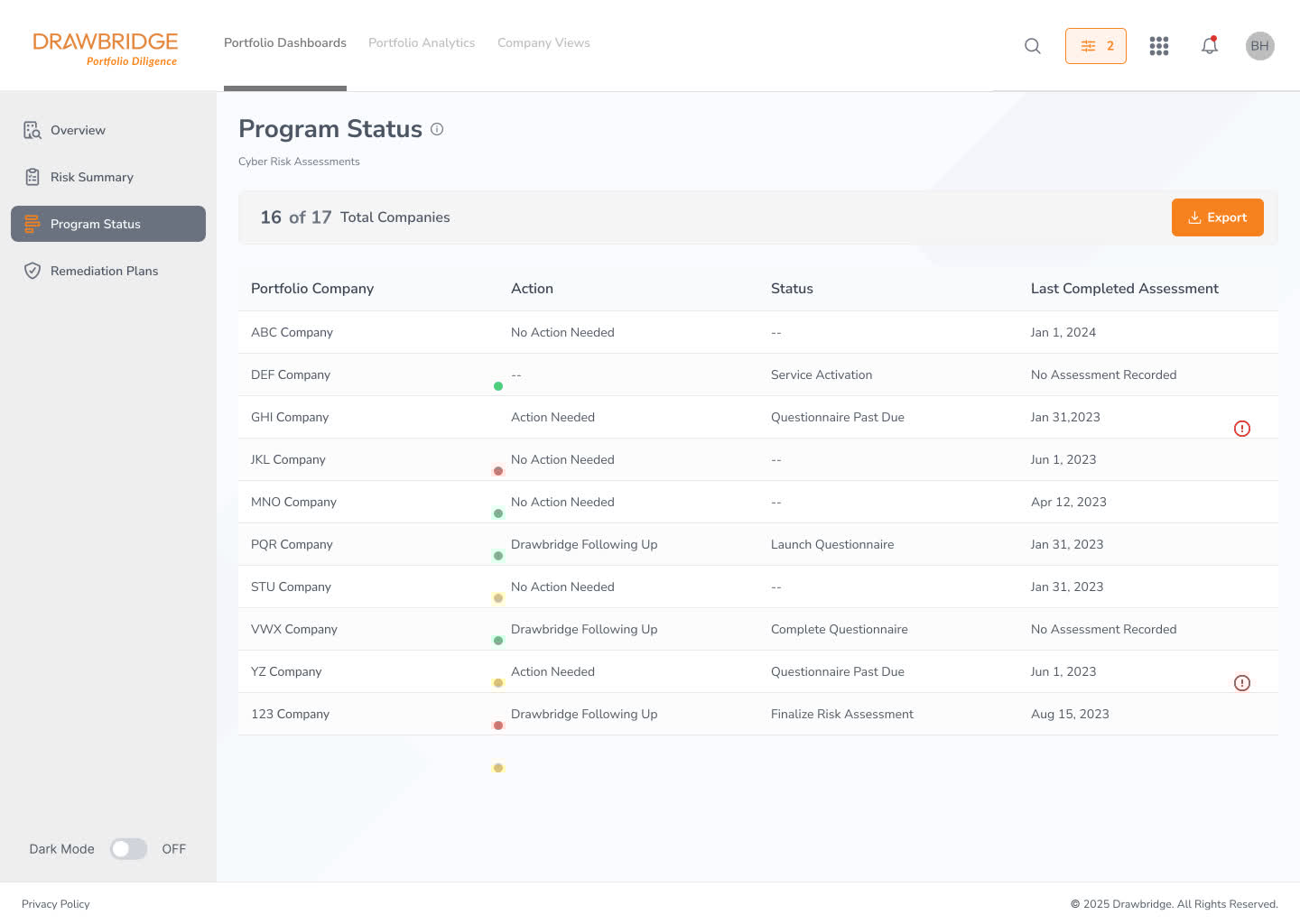This screenshot has width=1300, height=924.
Task: Click the orange Export button
Action: pos(1217,217)
